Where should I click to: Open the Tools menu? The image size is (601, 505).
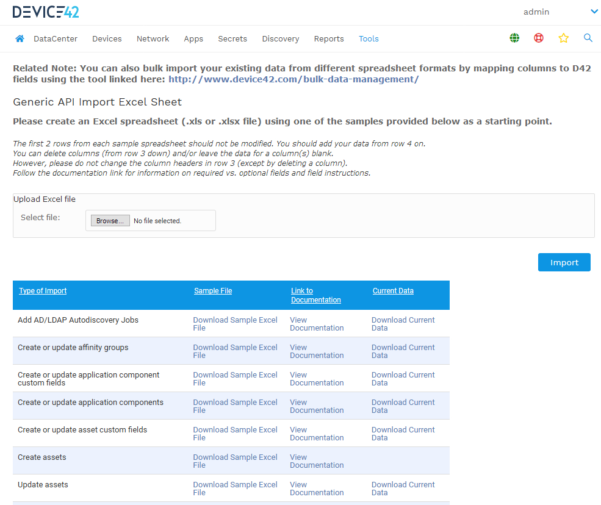[x=368, y=39]
